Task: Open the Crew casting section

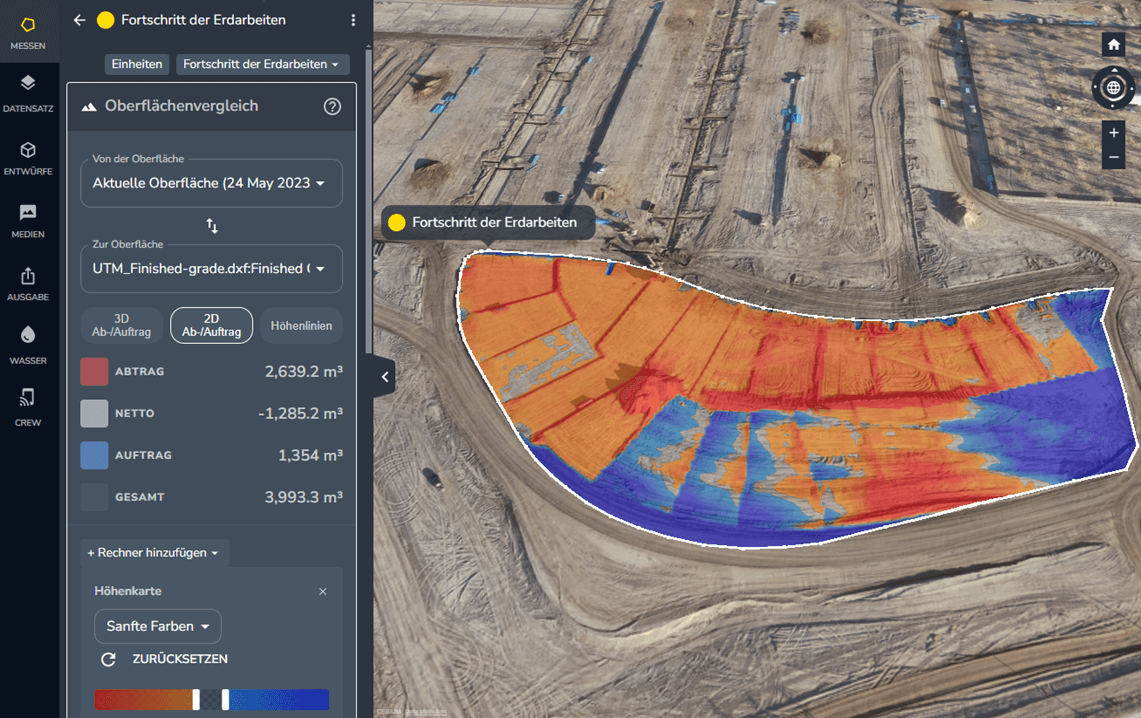Action: (x=28, y=406)
